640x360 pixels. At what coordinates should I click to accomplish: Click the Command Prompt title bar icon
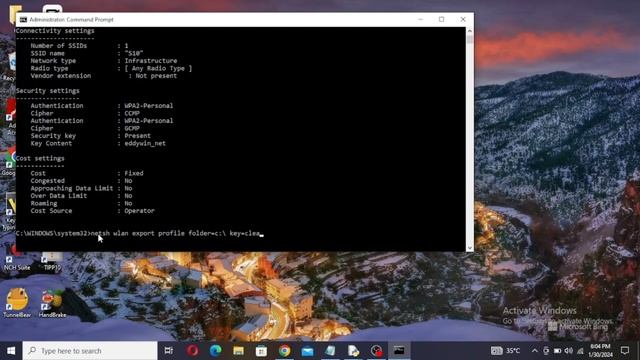[23, 20]
